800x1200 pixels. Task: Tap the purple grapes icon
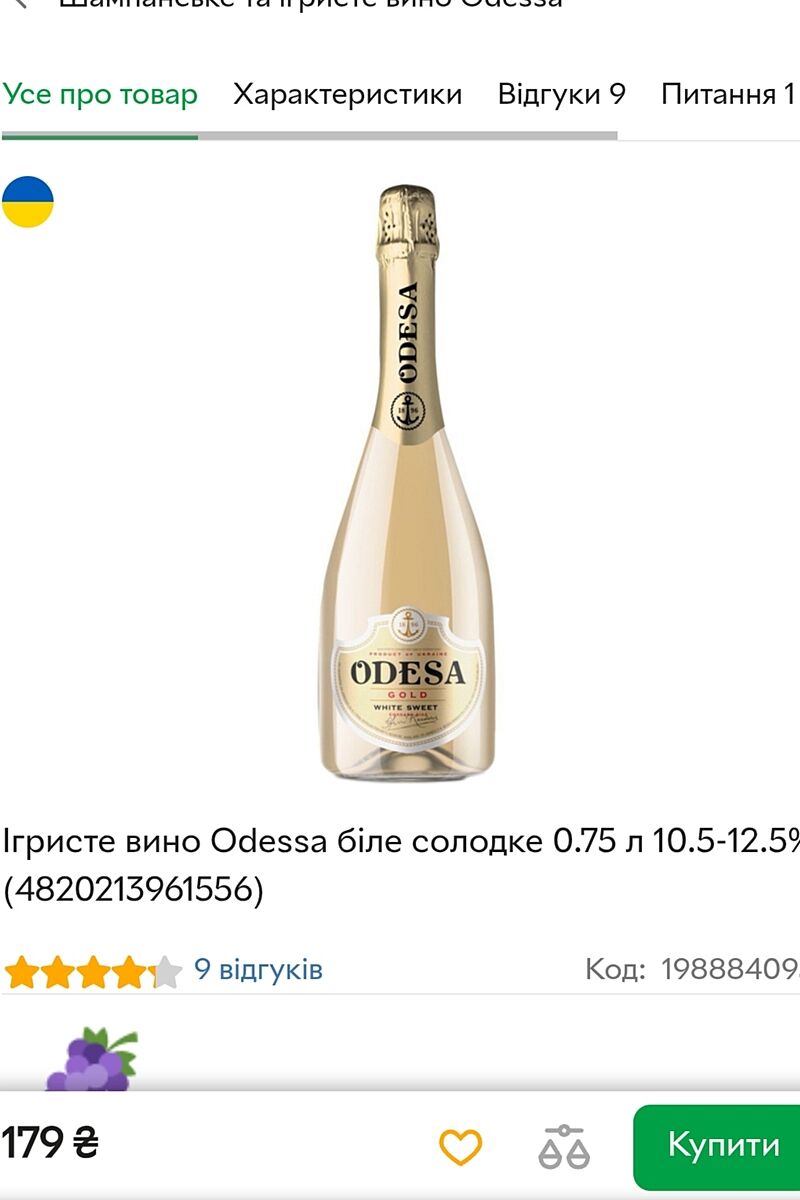[x=91, y=1060]
